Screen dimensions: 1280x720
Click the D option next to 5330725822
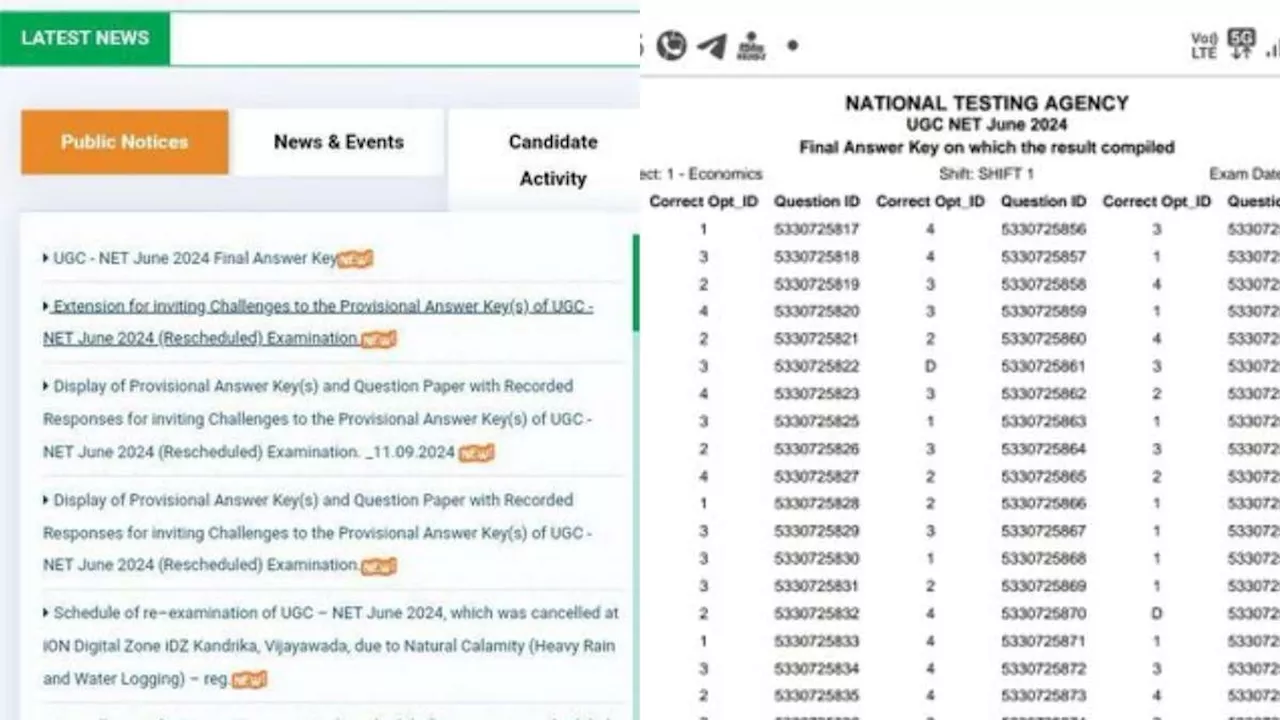[x=930, y=366]
